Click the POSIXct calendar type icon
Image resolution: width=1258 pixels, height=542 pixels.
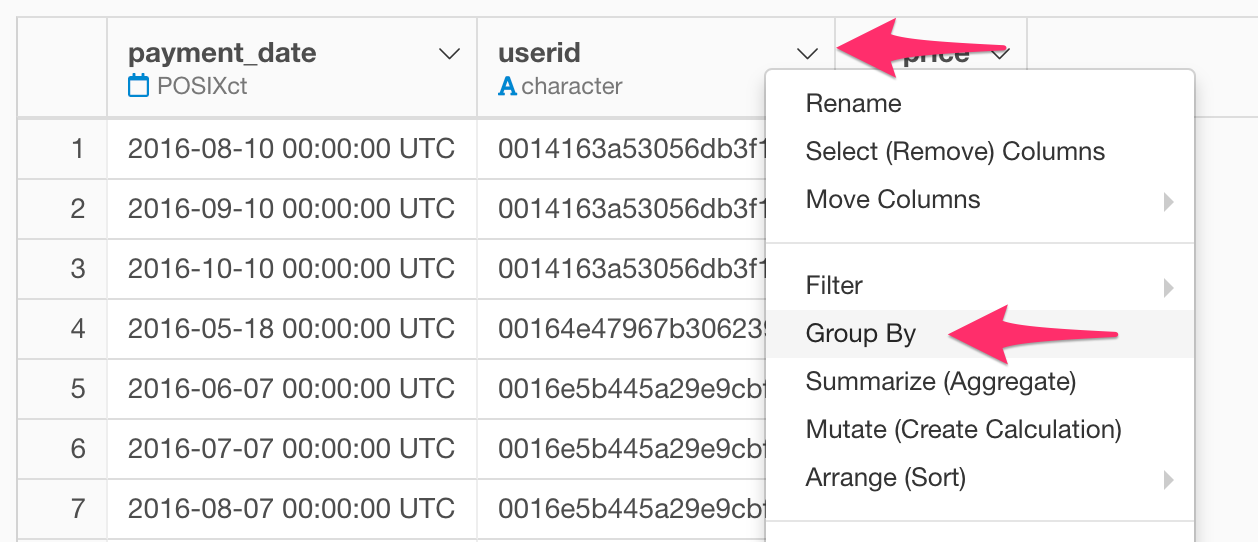click(138, 86)
